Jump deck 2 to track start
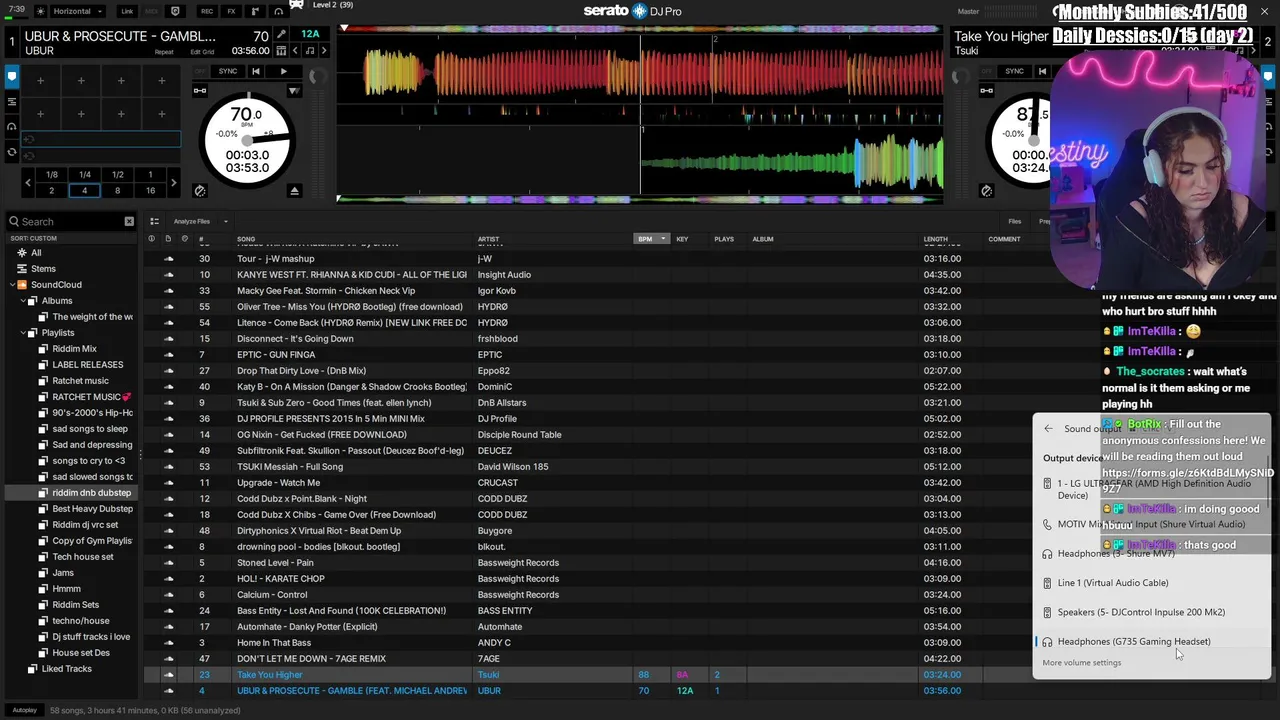Image resolution: width=1280 pixels, height=720 pixels. point(1042,71)
